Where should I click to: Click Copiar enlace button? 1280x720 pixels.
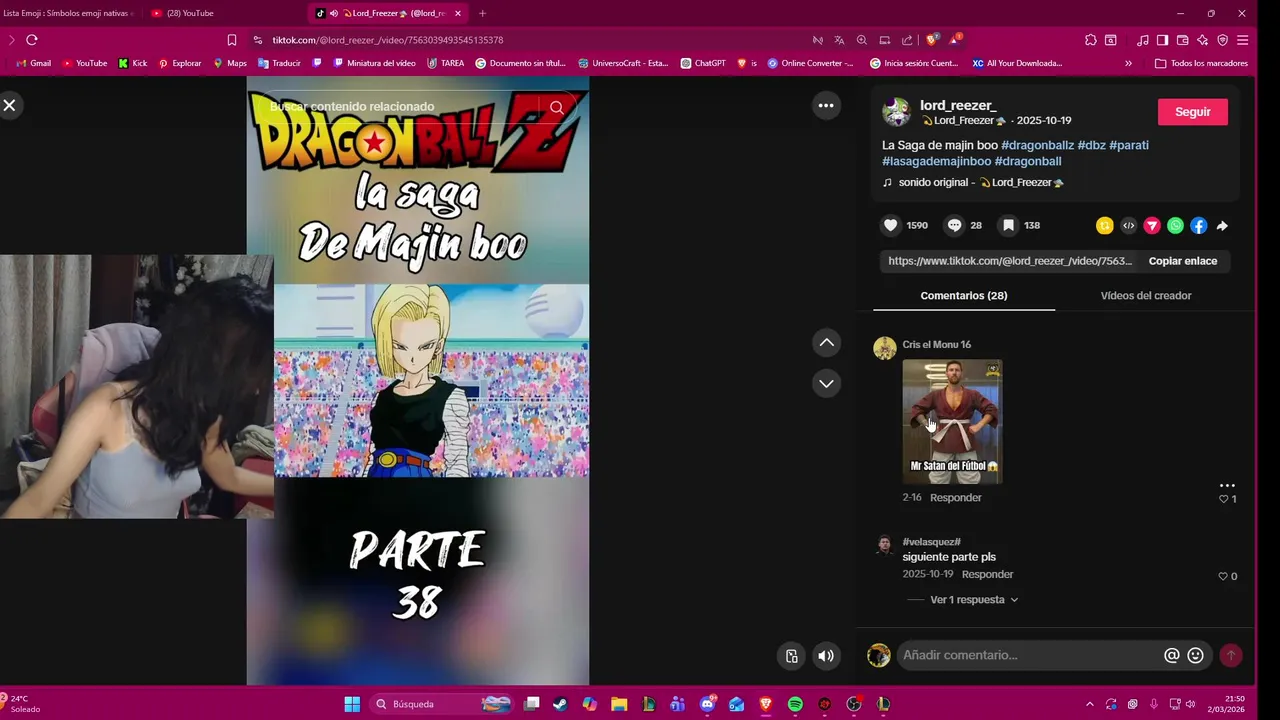(1182, 261)
